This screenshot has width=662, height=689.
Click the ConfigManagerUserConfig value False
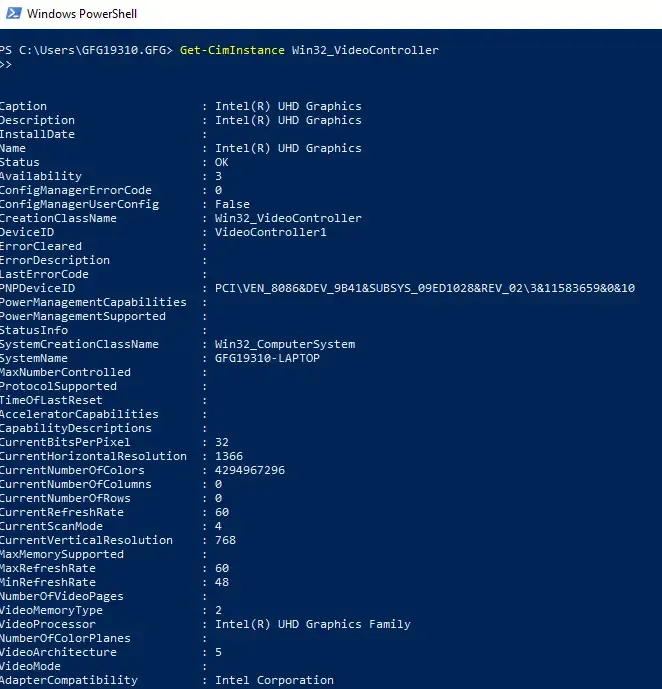click(x=232, y=204)
